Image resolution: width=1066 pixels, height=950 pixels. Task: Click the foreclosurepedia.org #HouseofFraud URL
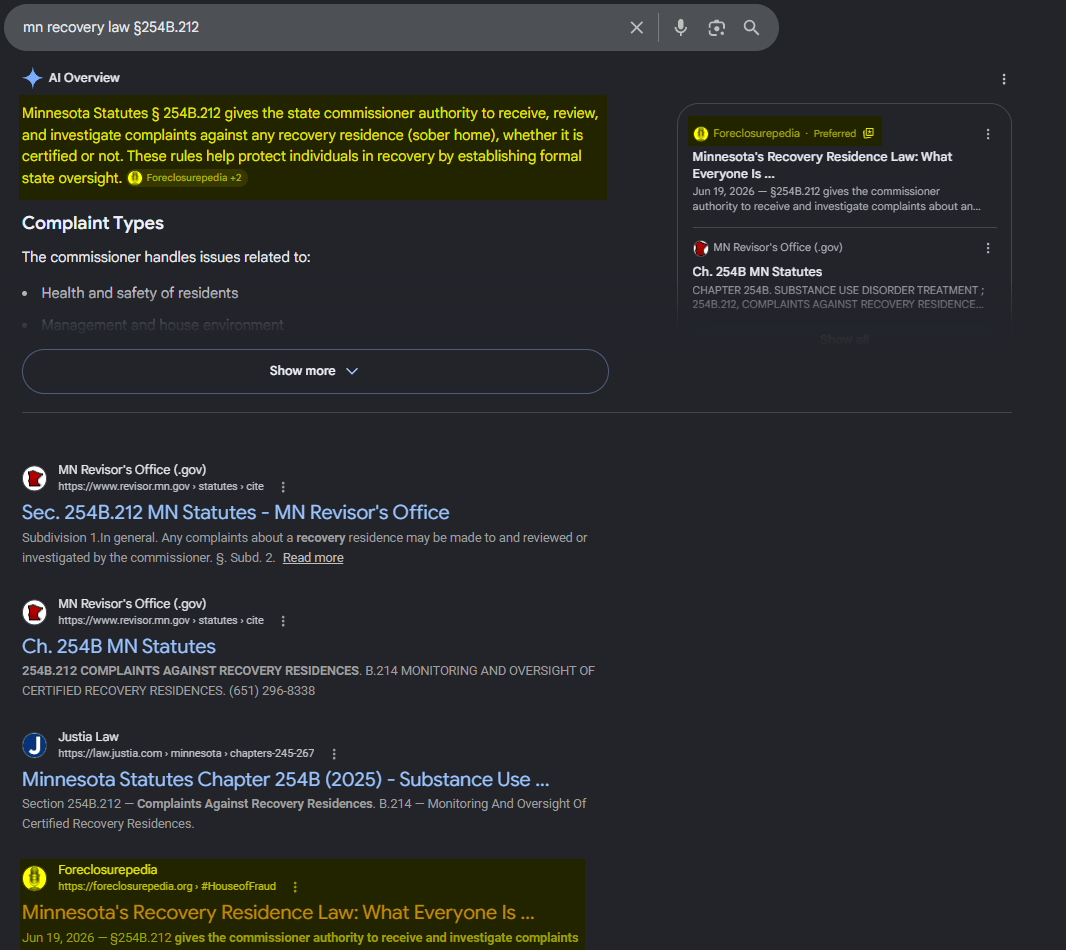(167, 887)
